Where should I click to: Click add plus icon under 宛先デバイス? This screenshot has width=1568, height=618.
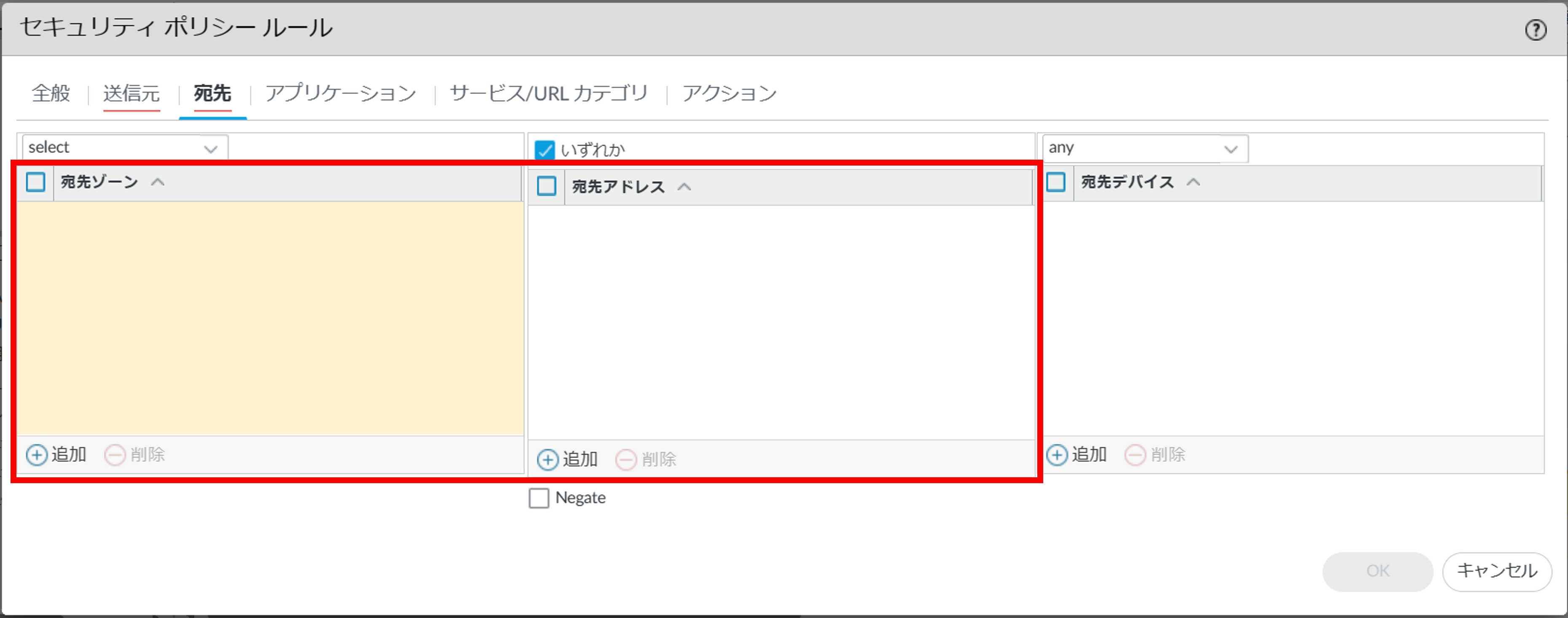[x=1057, y=455]
